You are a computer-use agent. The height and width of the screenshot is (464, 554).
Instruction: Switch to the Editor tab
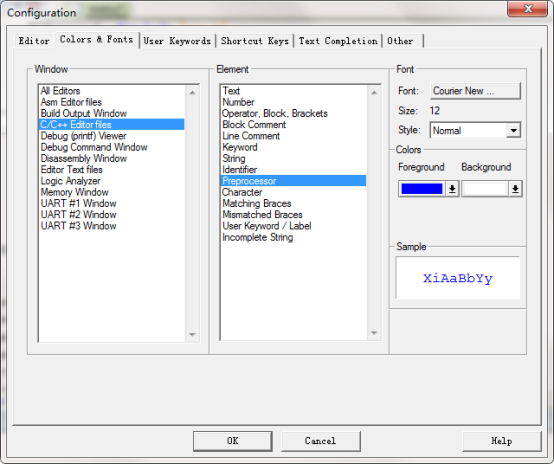(34, 41)
